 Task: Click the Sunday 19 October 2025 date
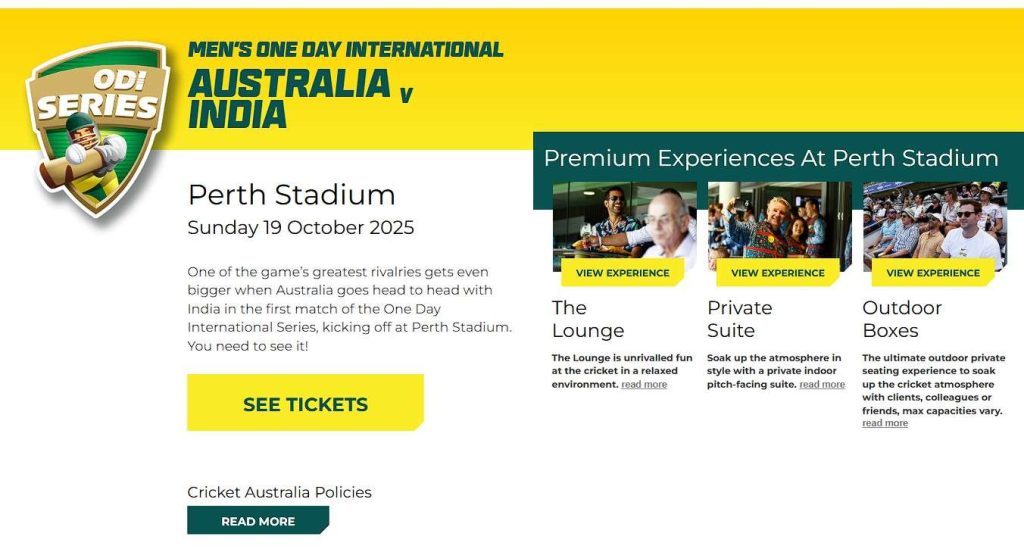click(x=301, y=228)
